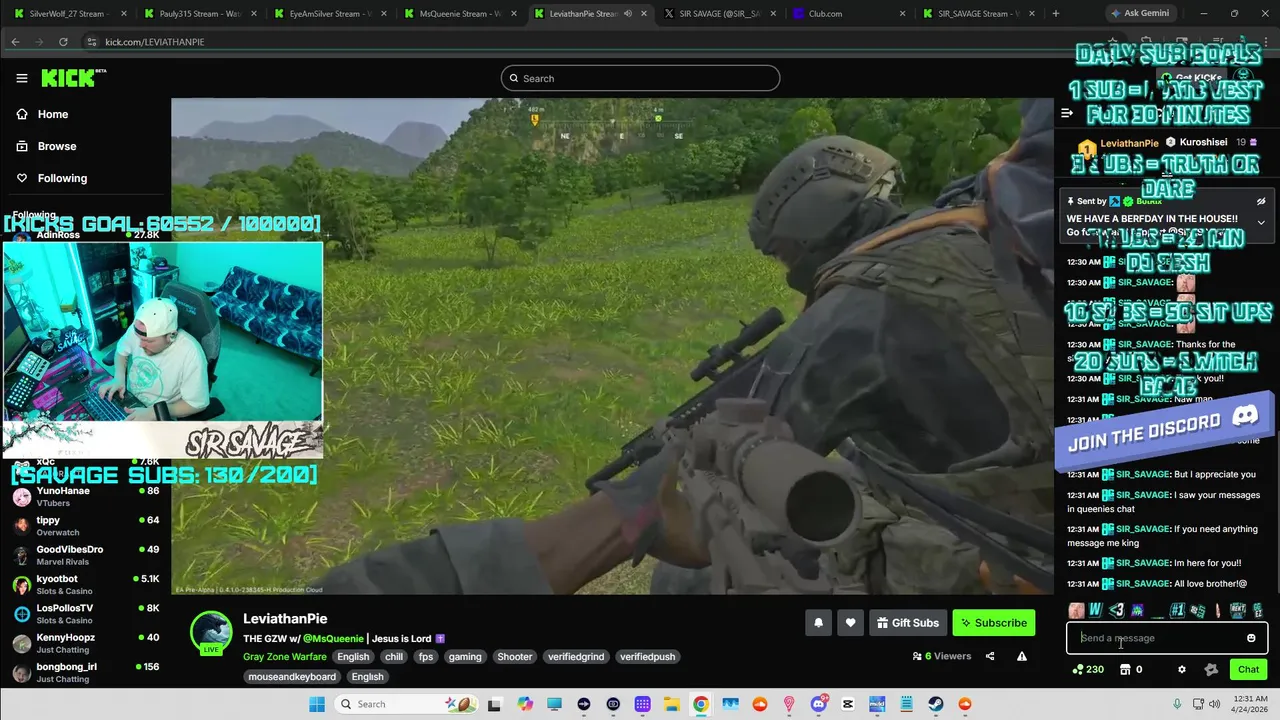Click the Ask Gemini button
The height and width of the screenshot is (720, 1280).
[x=1140, y=14]
